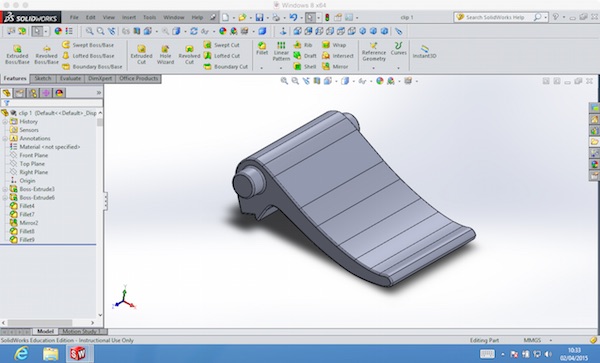The image size is (600, 363).
Task: Select the Draft feature
Action: point(305,55)
